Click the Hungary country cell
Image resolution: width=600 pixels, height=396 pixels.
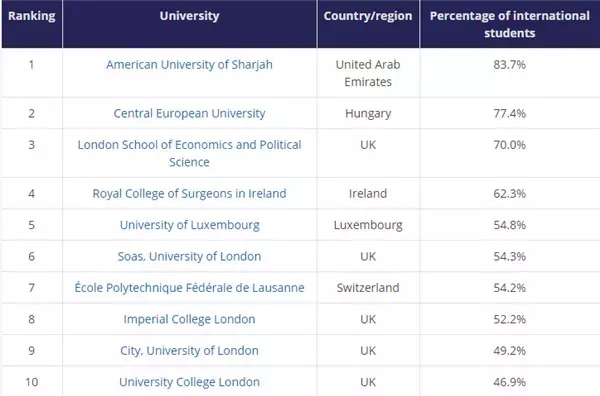[x=368, y=113]
